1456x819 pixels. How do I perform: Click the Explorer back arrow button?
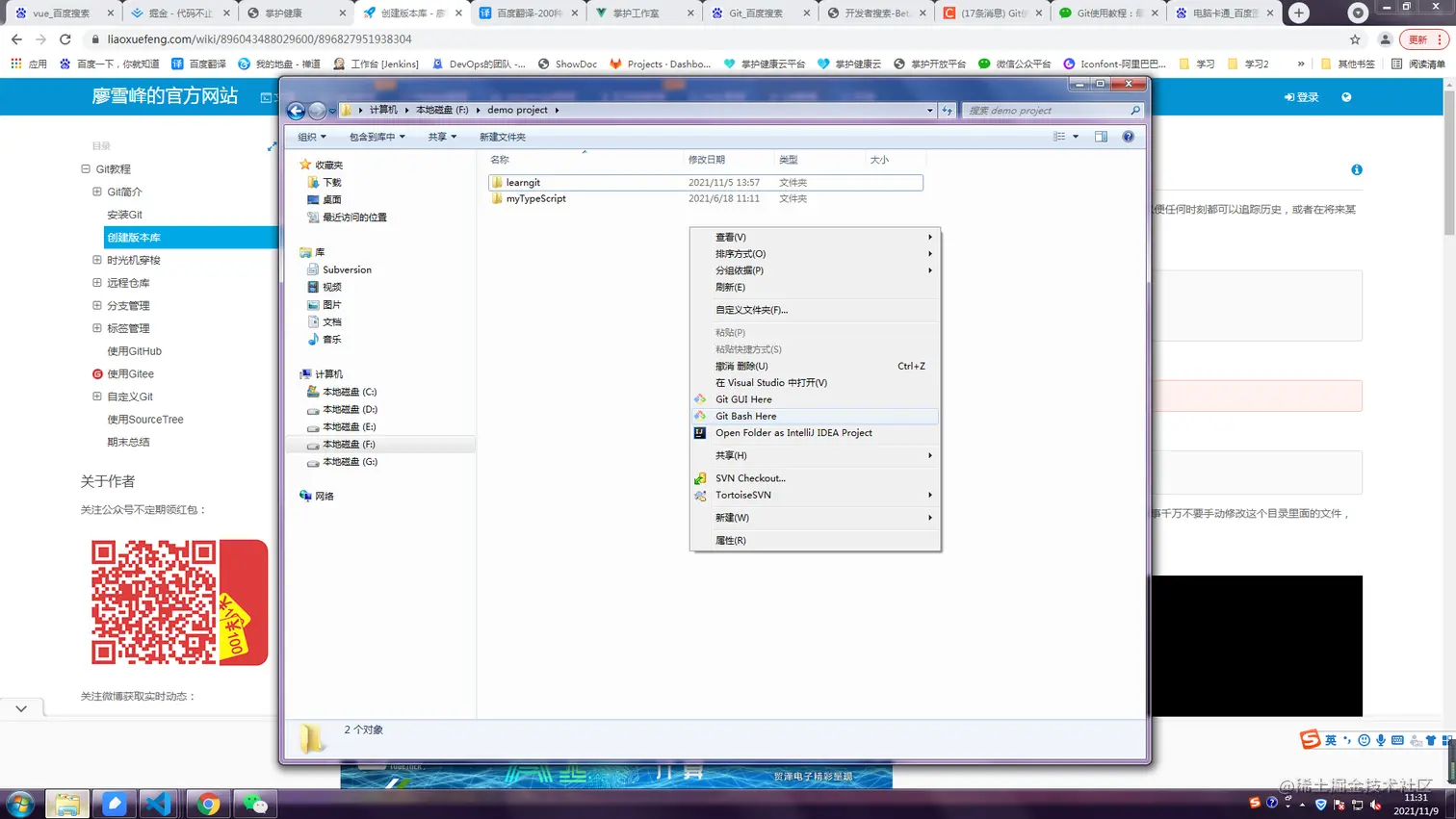[x=297, y=111]
